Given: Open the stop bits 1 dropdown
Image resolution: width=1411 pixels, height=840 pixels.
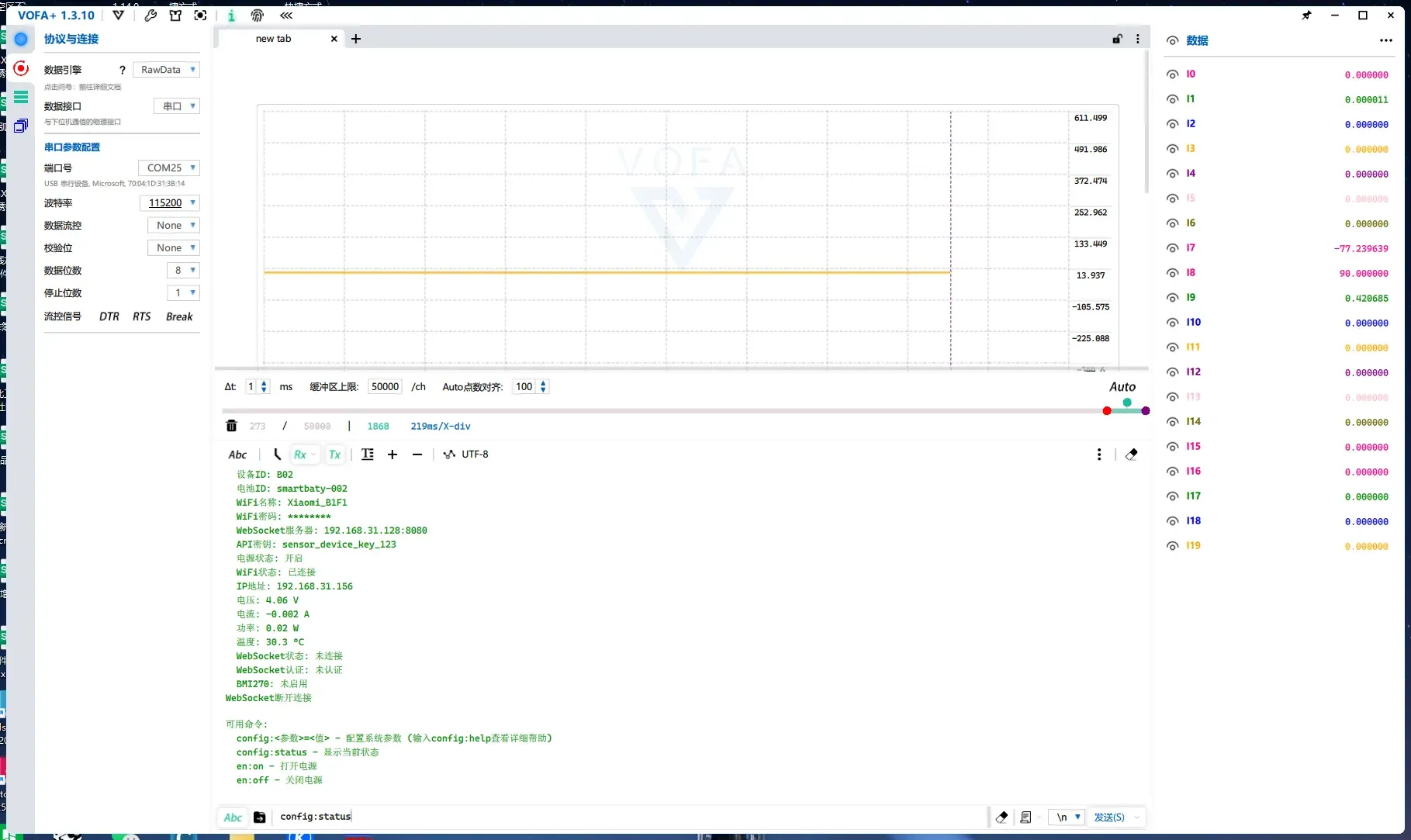Looking at the screenshot, I should pyautogui.click(x=183, y=293).
